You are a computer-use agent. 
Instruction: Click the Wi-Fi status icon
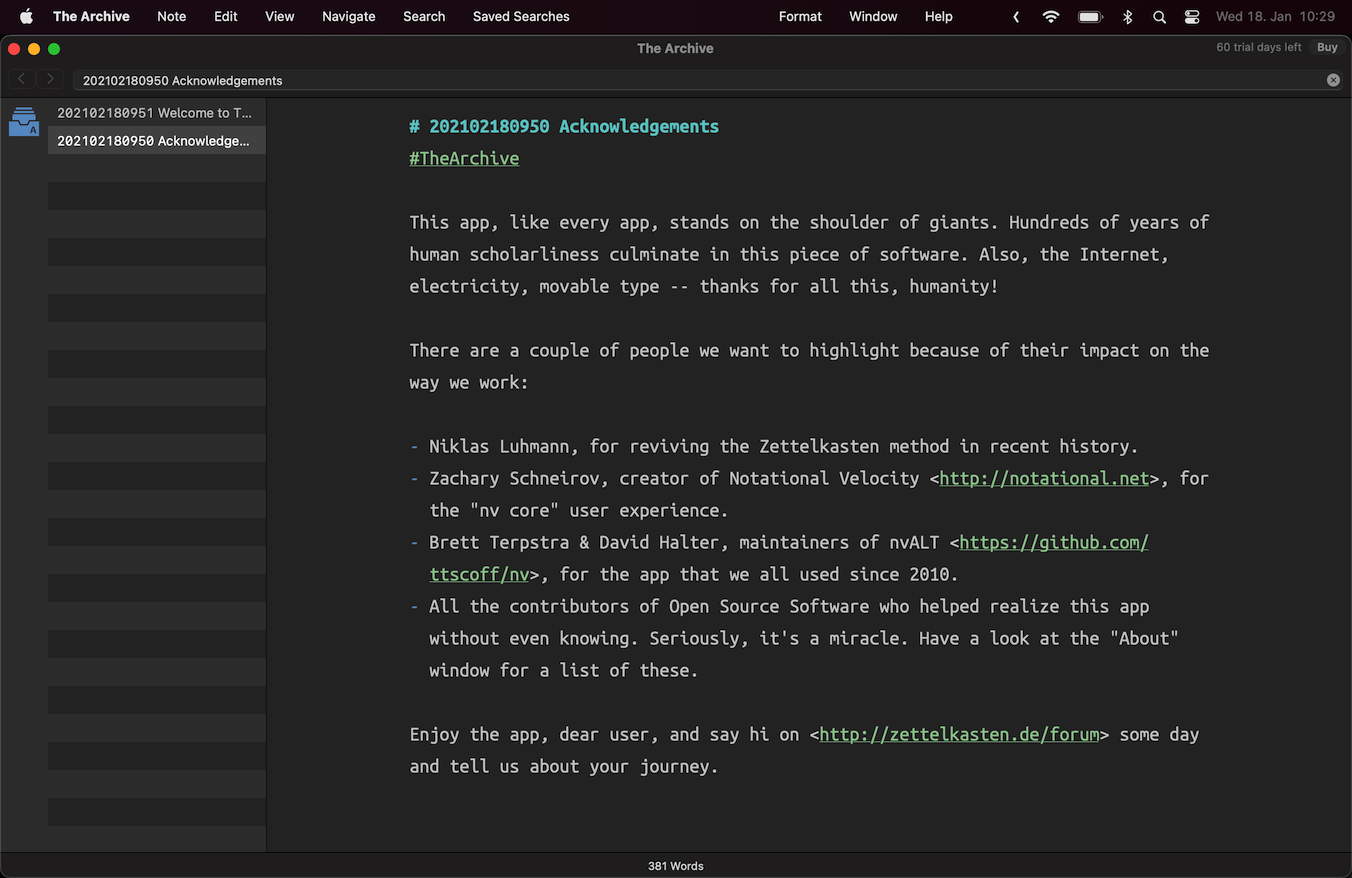[x=1050, y=16]
